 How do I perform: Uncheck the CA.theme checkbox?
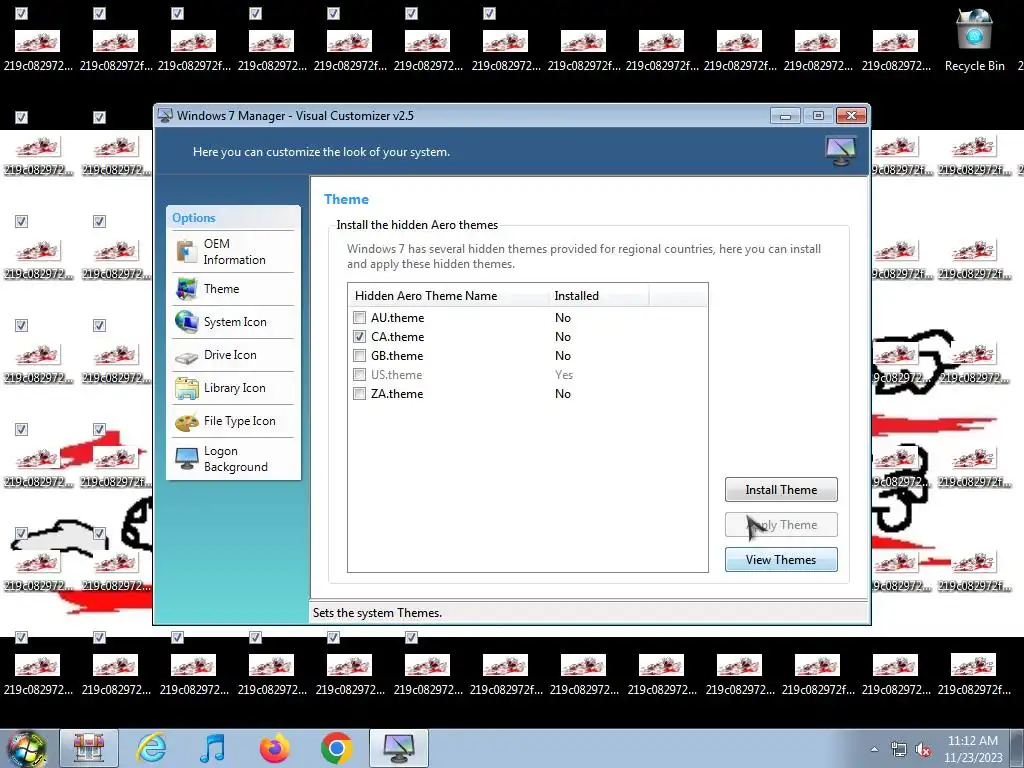[x=359, y=337]
